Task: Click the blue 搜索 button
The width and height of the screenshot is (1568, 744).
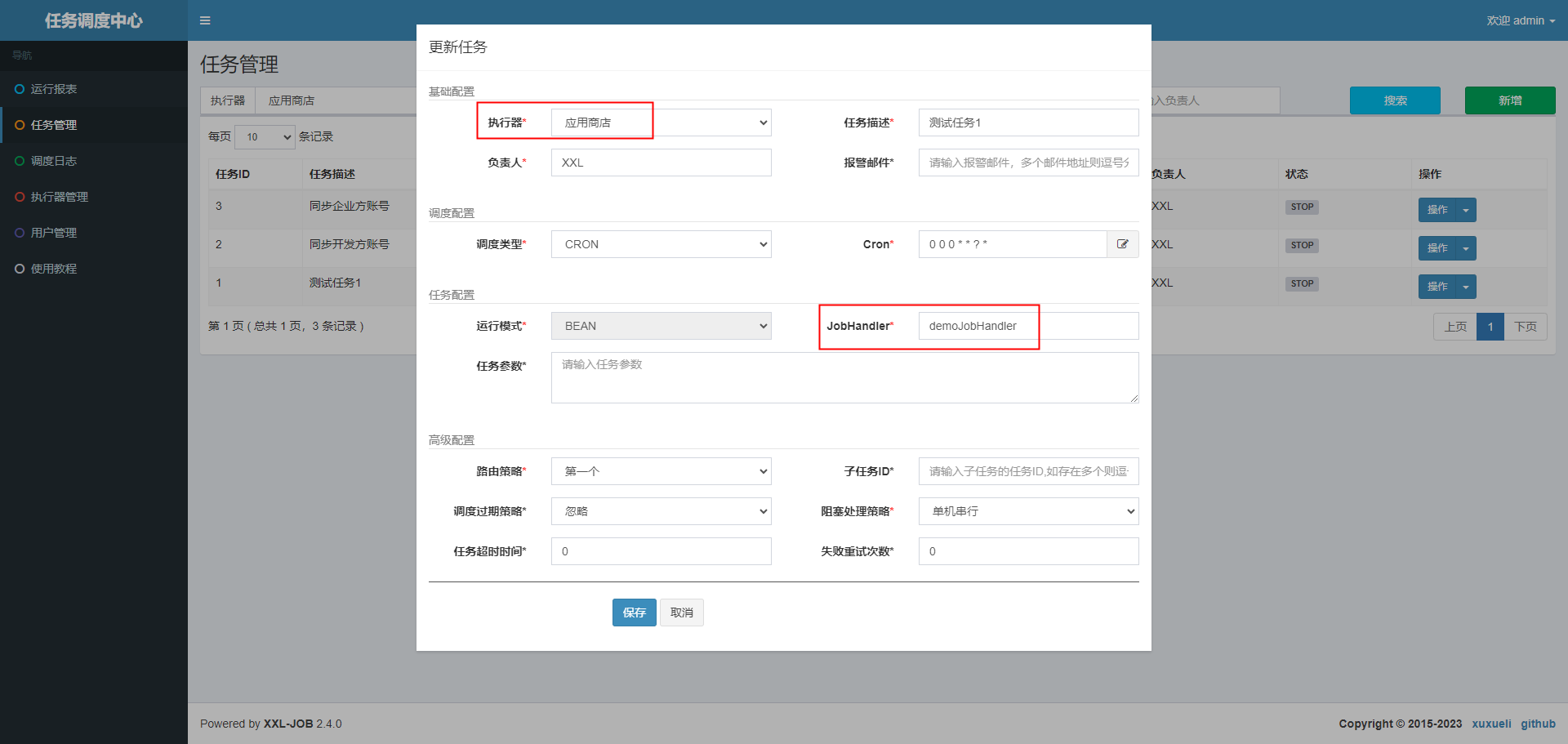Action: pyautogui.click(x=1395, y=100)
